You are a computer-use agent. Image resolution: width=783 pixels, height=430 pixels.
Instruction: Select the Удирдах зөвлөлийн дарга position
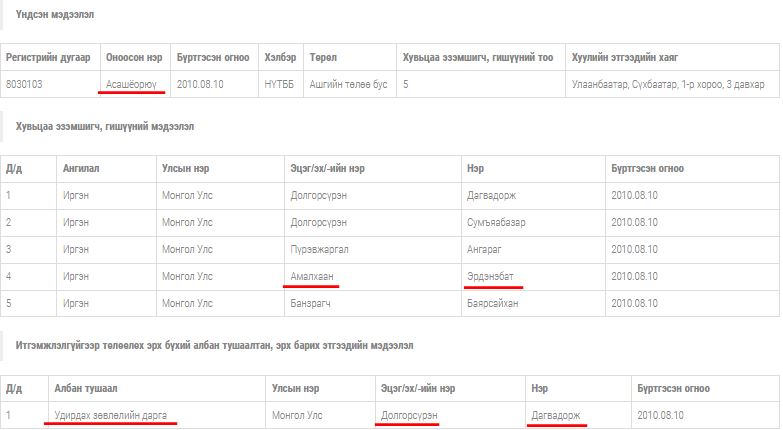click(111, 414)
